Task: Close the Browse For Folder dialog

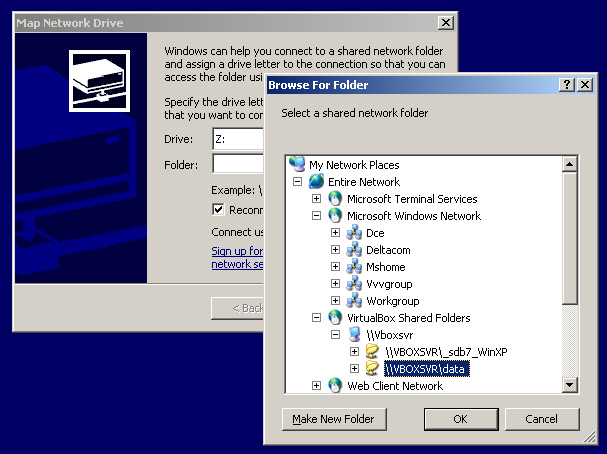Action: (585, 85)
